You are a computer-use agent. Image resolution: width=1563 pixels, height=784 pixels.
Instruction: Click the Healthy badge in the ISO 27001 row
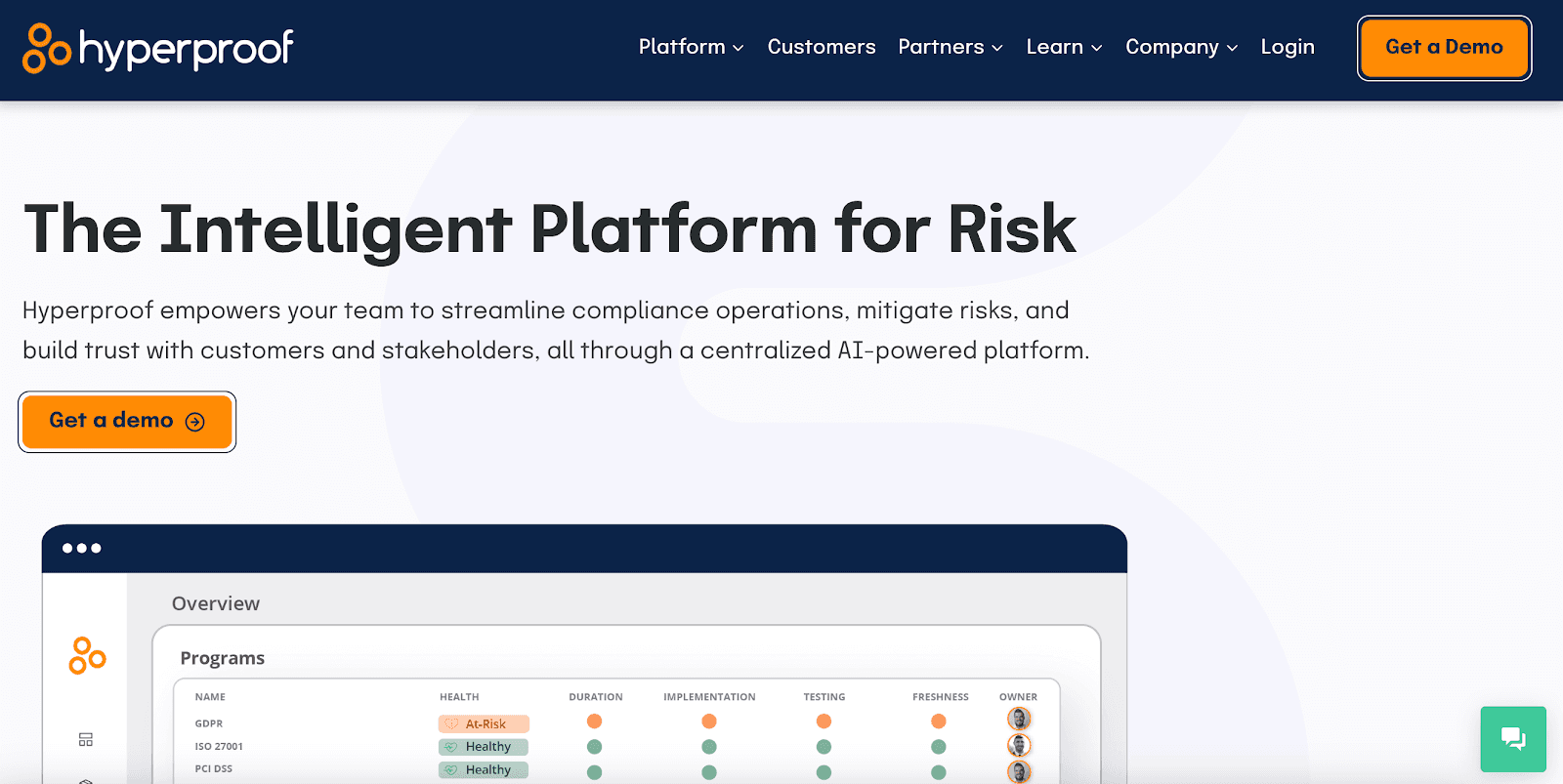pyautogui.click(x=484, y=747)
